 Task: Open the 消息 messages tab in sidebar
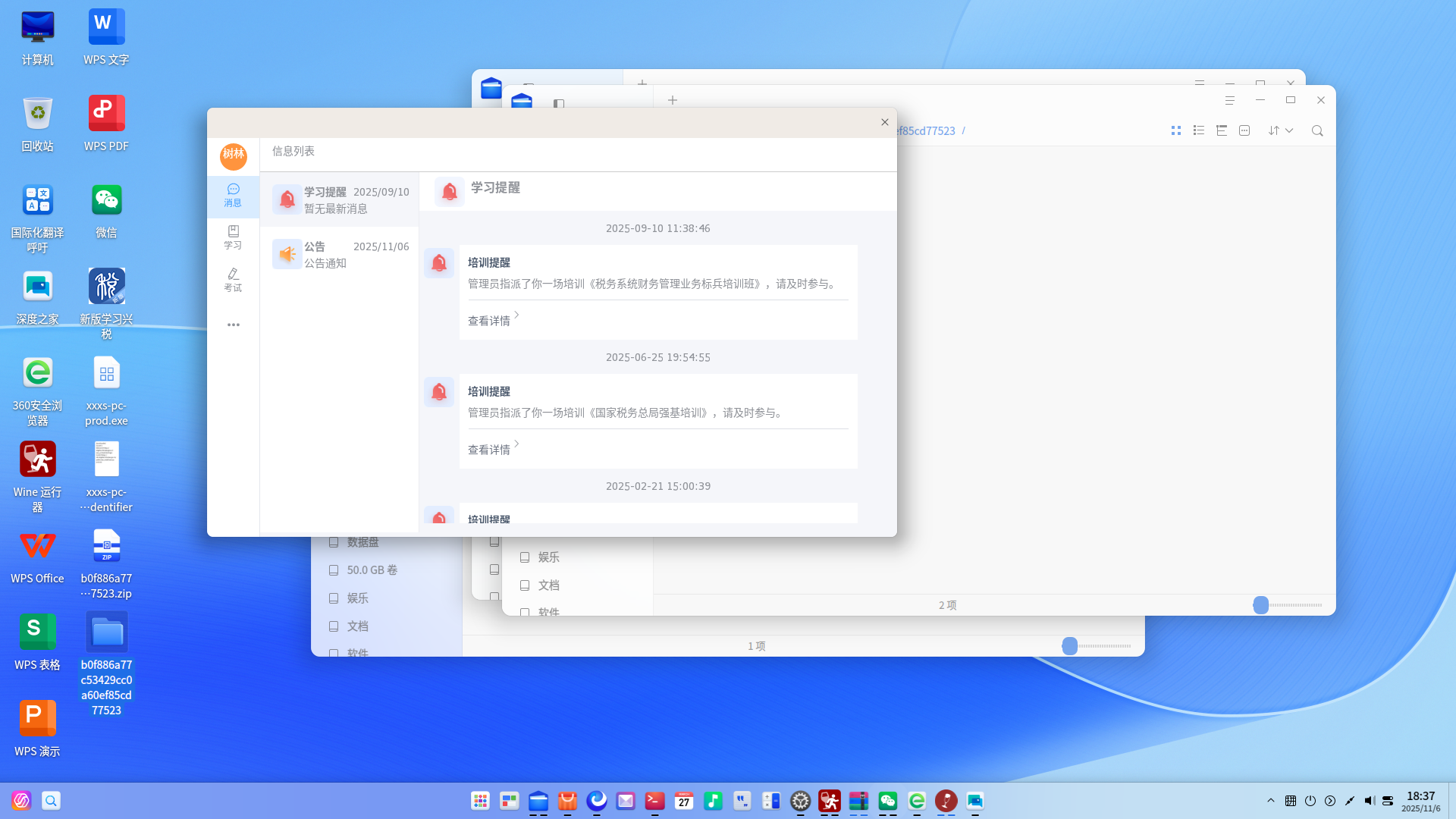233,196
